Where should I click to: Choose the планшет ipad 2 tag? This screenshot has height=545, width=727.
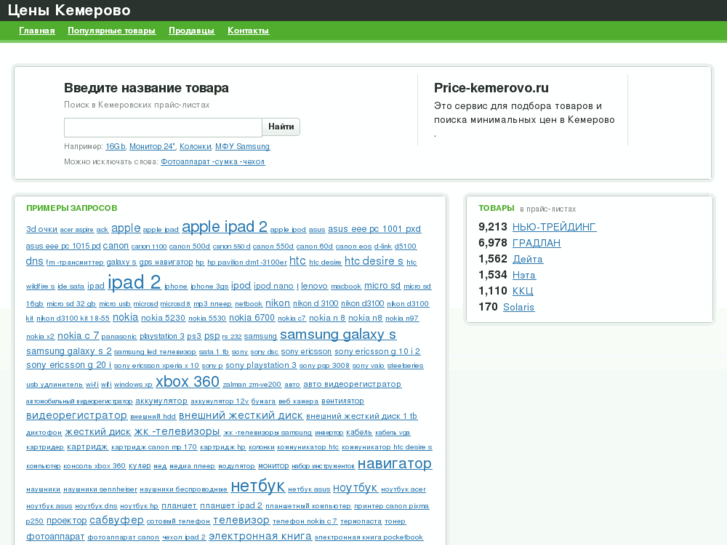coord(231,506)
